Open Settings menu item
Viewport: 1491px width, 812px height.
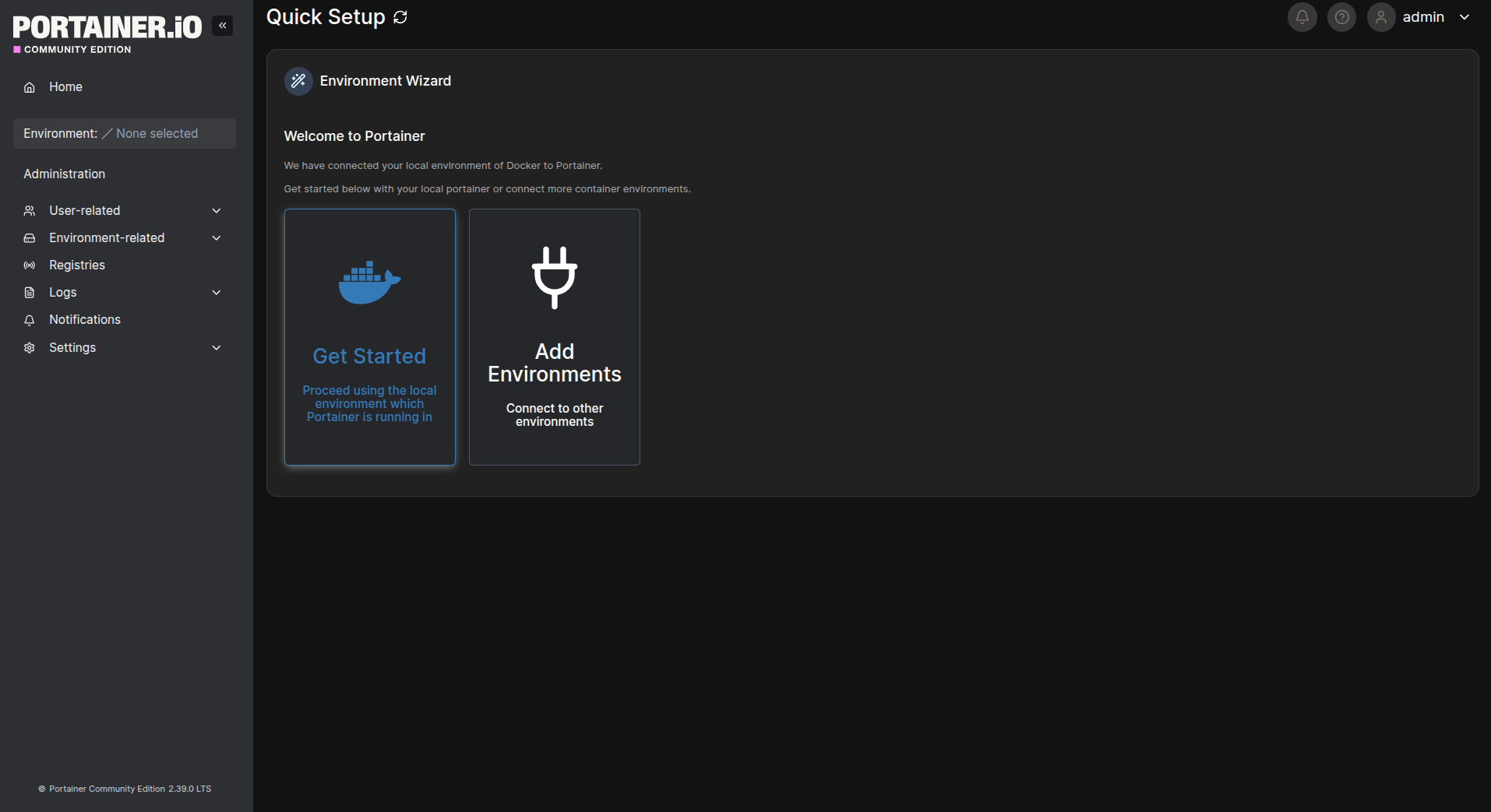tap(126, 348)
